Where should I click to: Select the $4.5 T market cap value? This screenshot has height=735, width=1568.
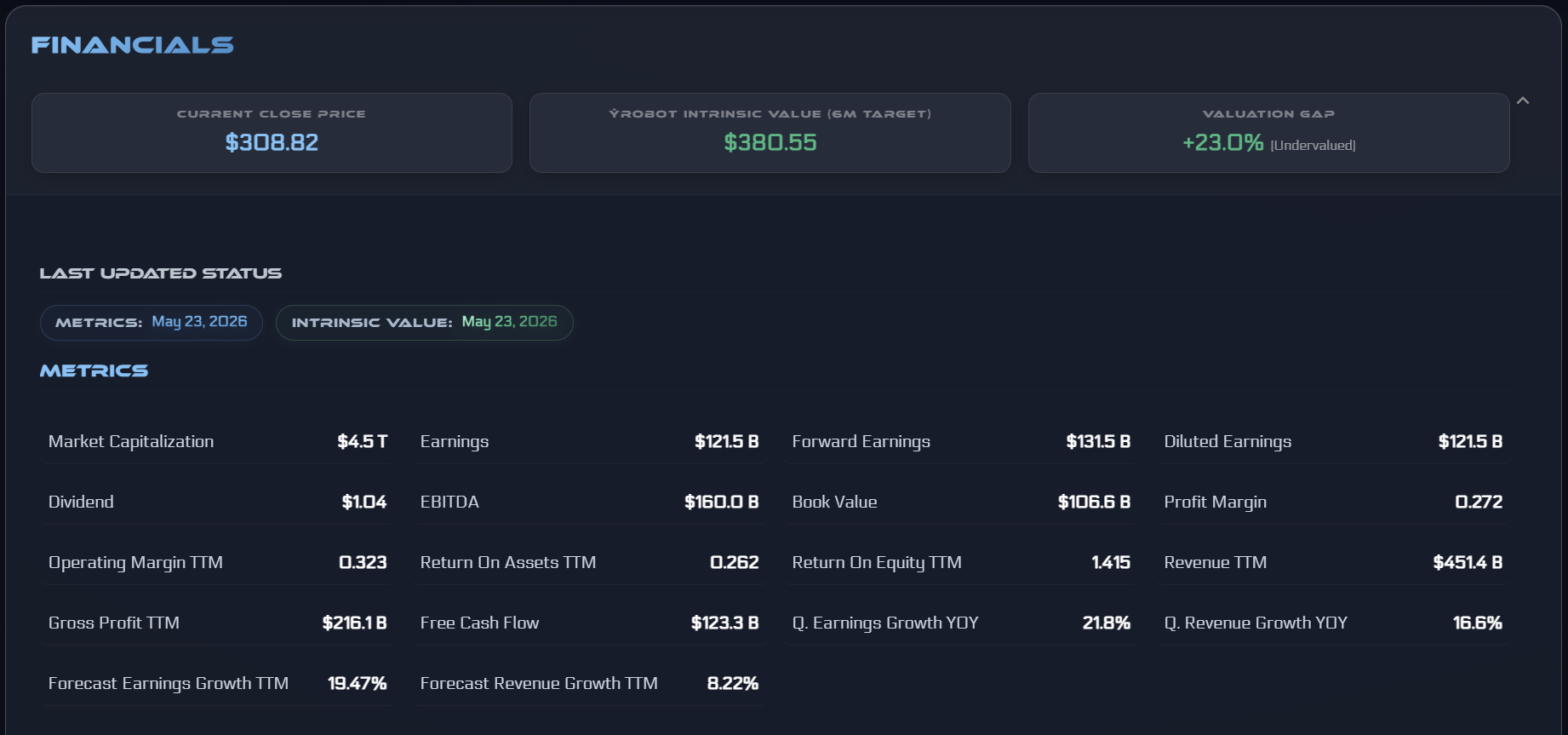click(362, 441)
